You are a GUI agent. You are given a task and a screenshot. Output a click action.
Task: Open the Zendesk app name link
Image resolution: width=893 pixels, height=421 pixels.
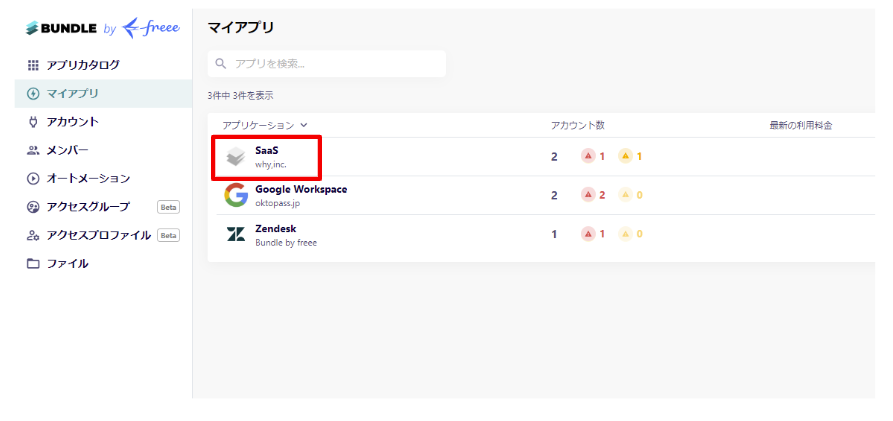(x=276, y=228)
